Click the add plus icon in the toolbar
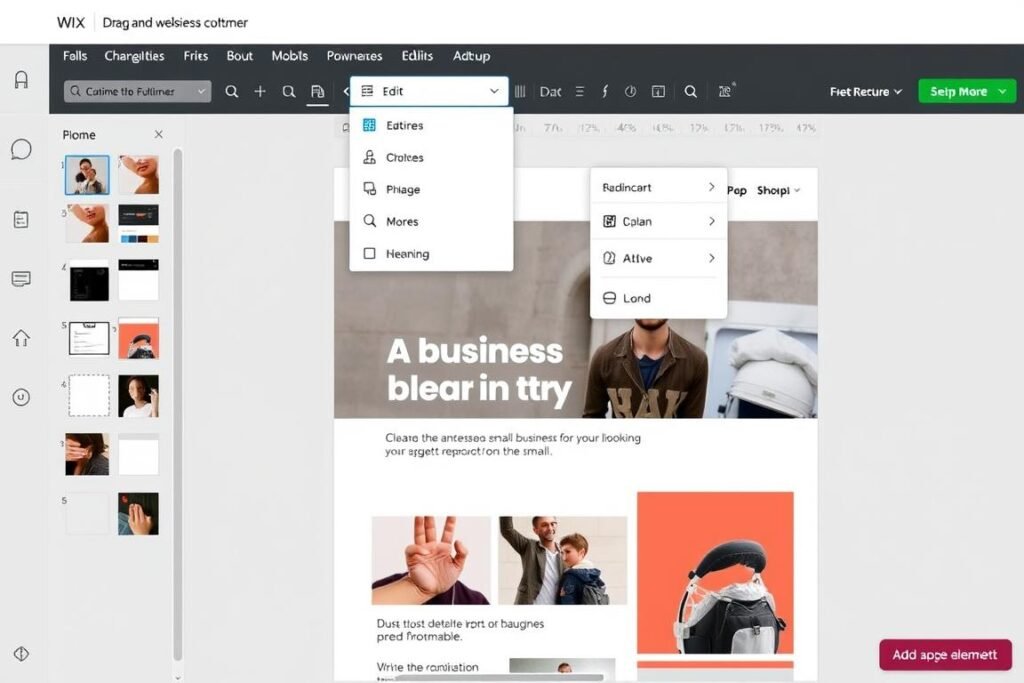 coord(260,91)
